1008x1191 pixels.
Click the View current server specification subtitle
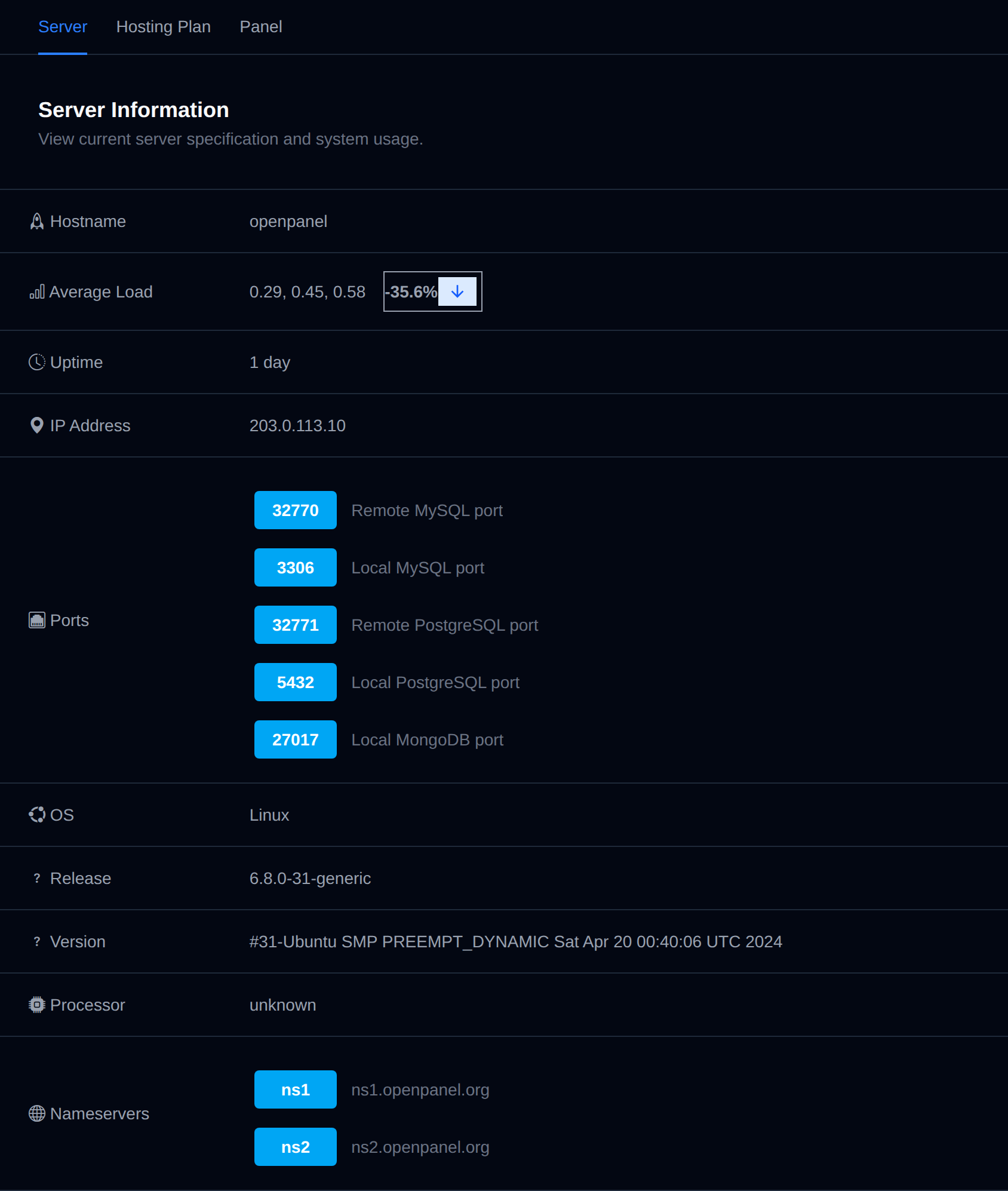click(231, 139)
